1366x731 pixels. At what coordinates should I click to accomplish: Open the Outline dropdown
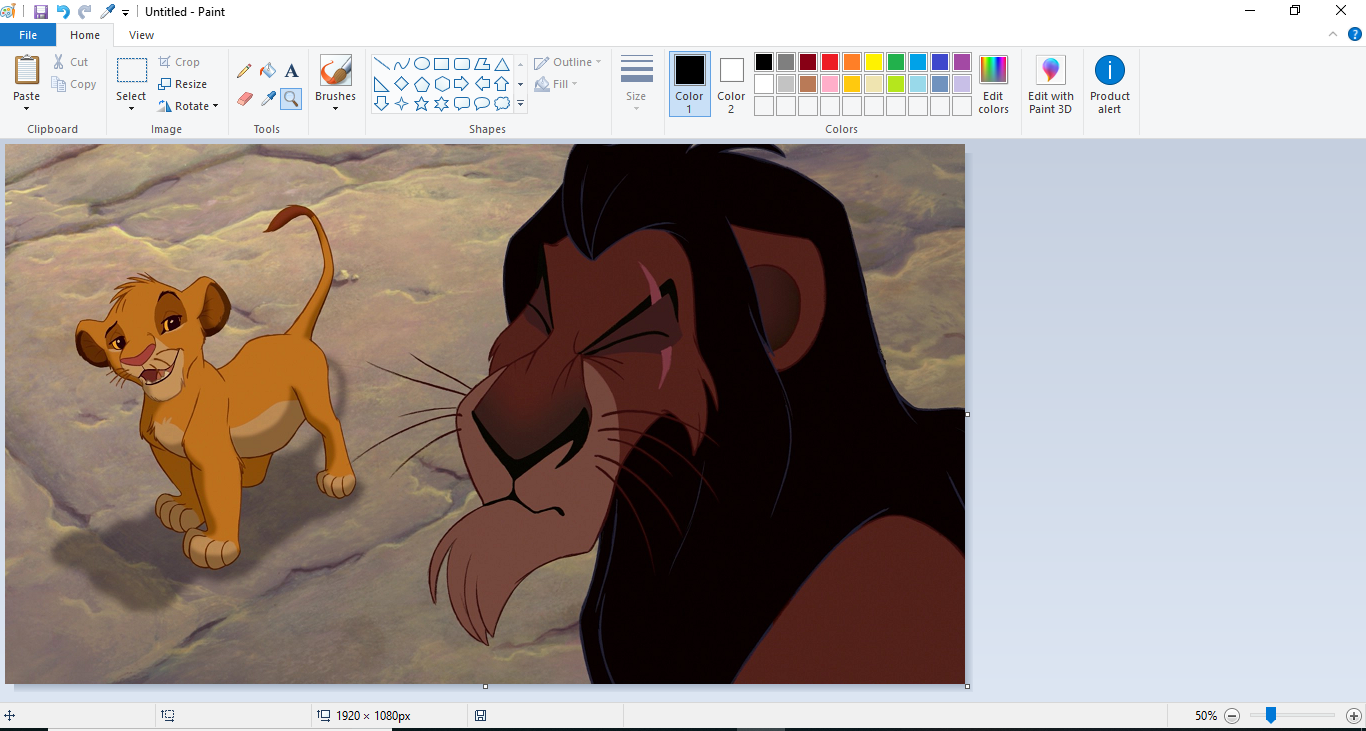click(567, 62)
